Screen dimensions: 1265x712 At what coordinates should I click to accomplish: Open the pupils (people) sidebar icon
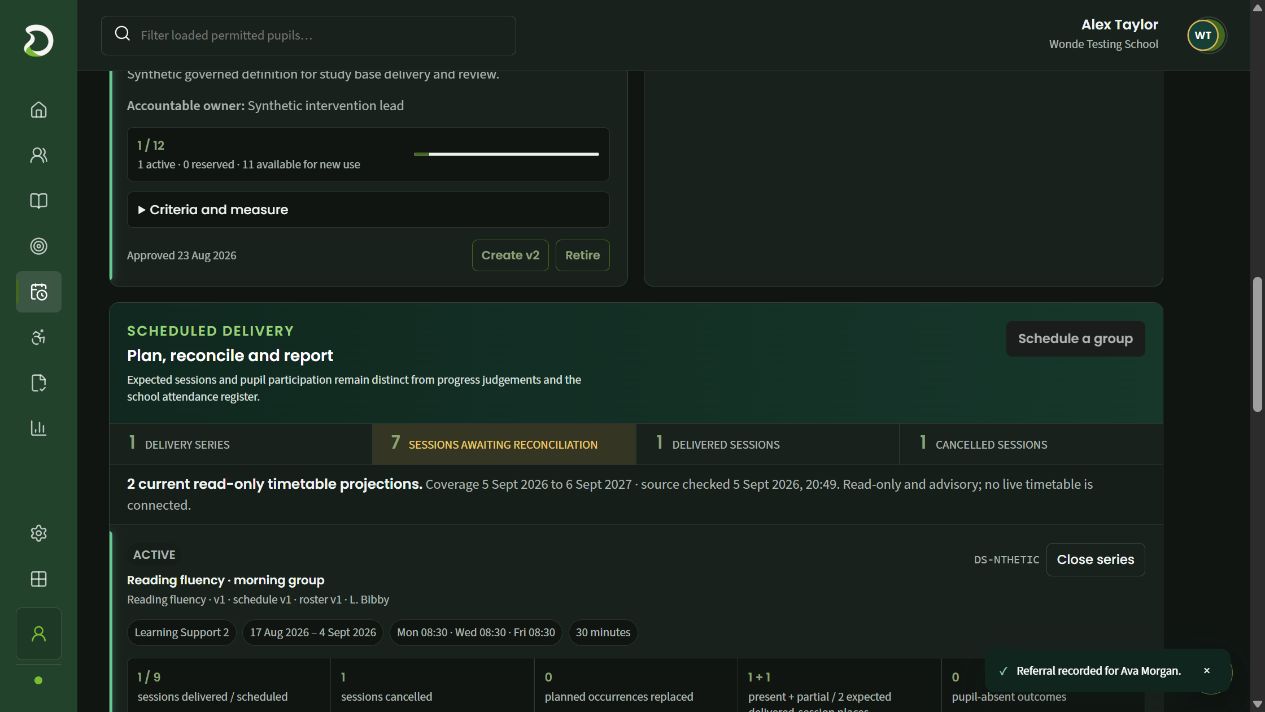38,155
